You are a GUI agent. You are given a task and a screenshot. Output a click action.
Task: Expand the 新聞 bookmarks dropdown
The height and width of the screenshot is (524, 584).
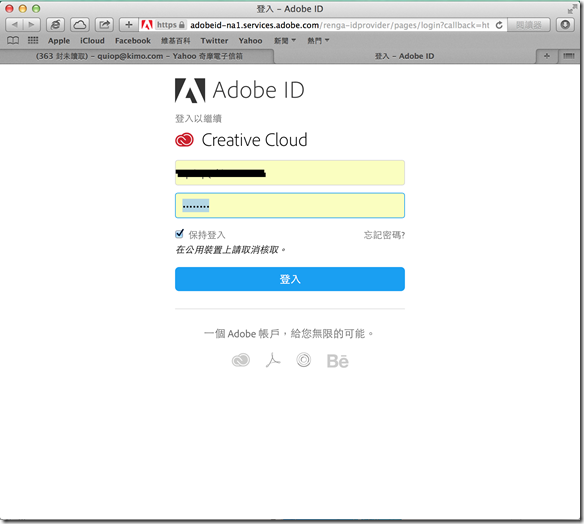(285, 40)
